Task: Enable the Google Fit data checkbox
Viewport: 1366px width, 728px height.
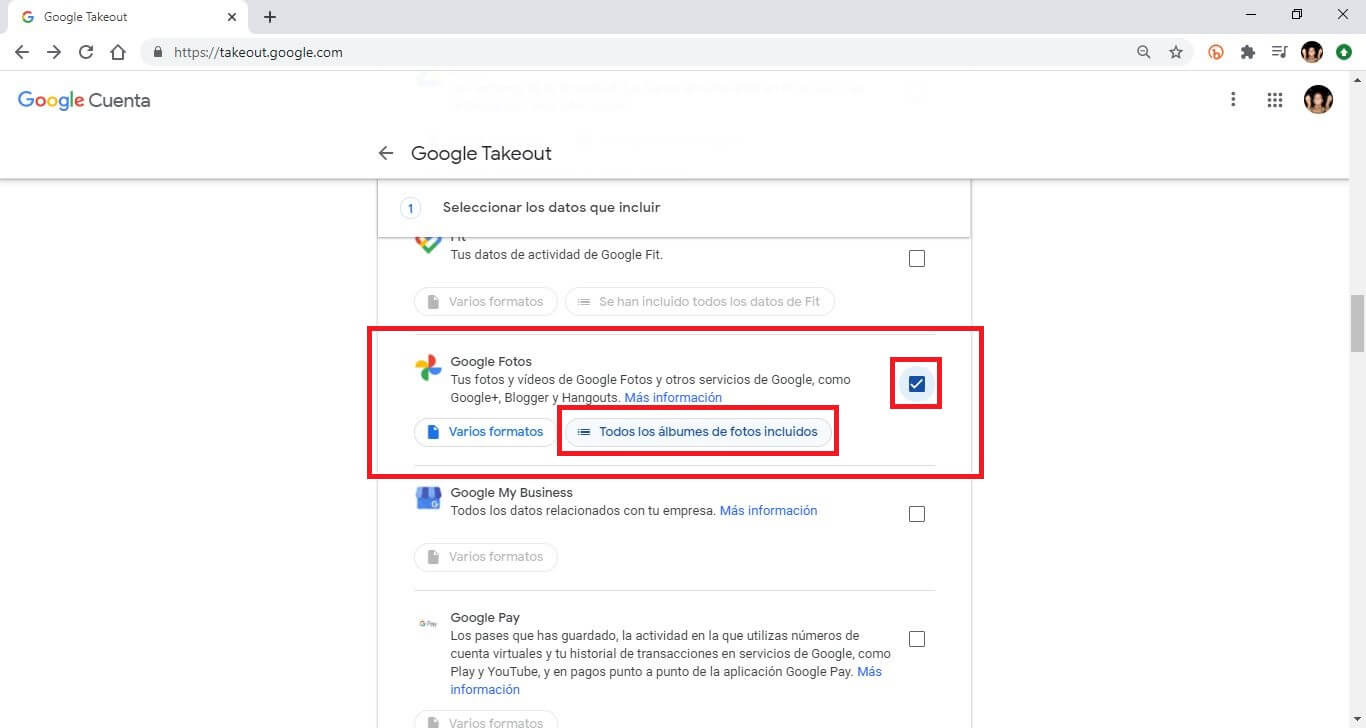Action: (x=917, y=259)
